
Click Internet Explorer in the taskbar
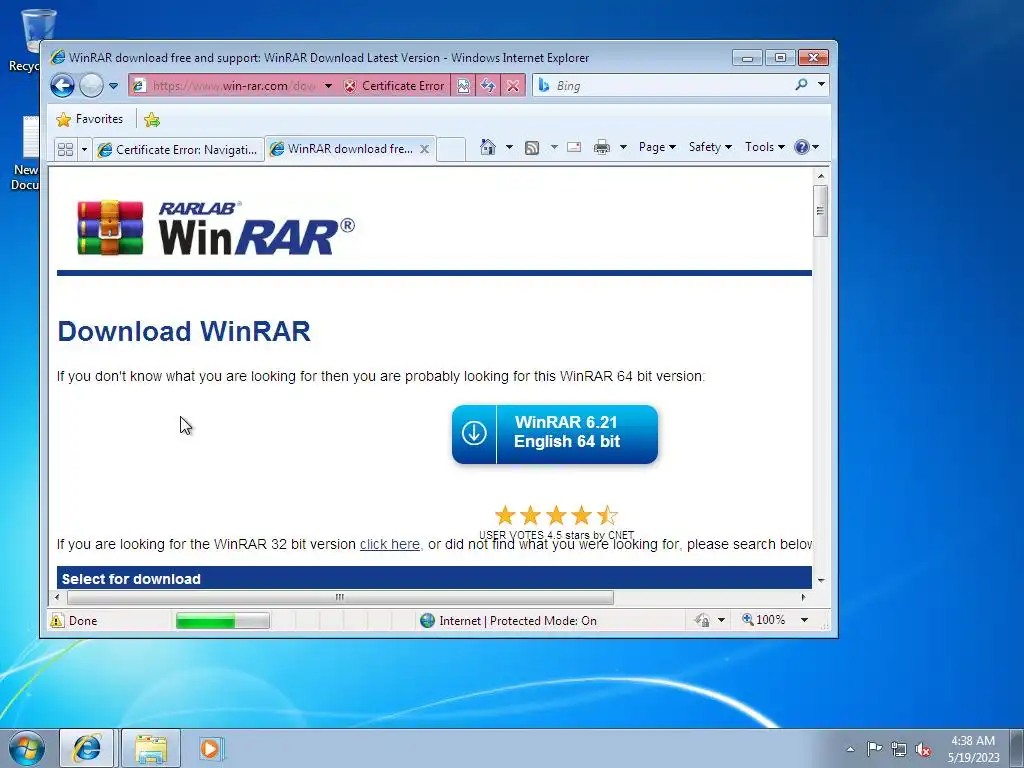coord(87,748)
